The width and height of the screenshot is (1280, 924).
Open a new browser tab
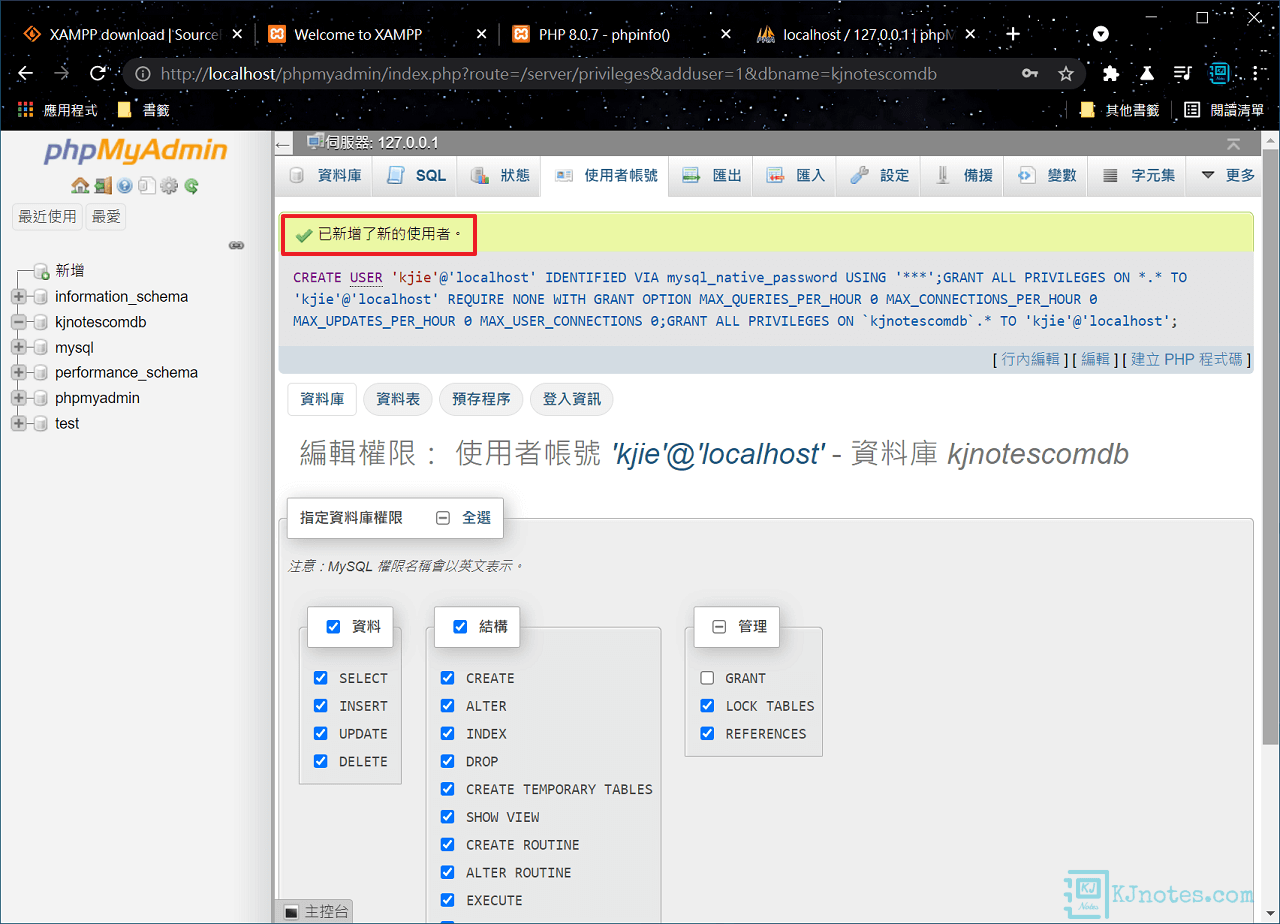click(1013, 34)
